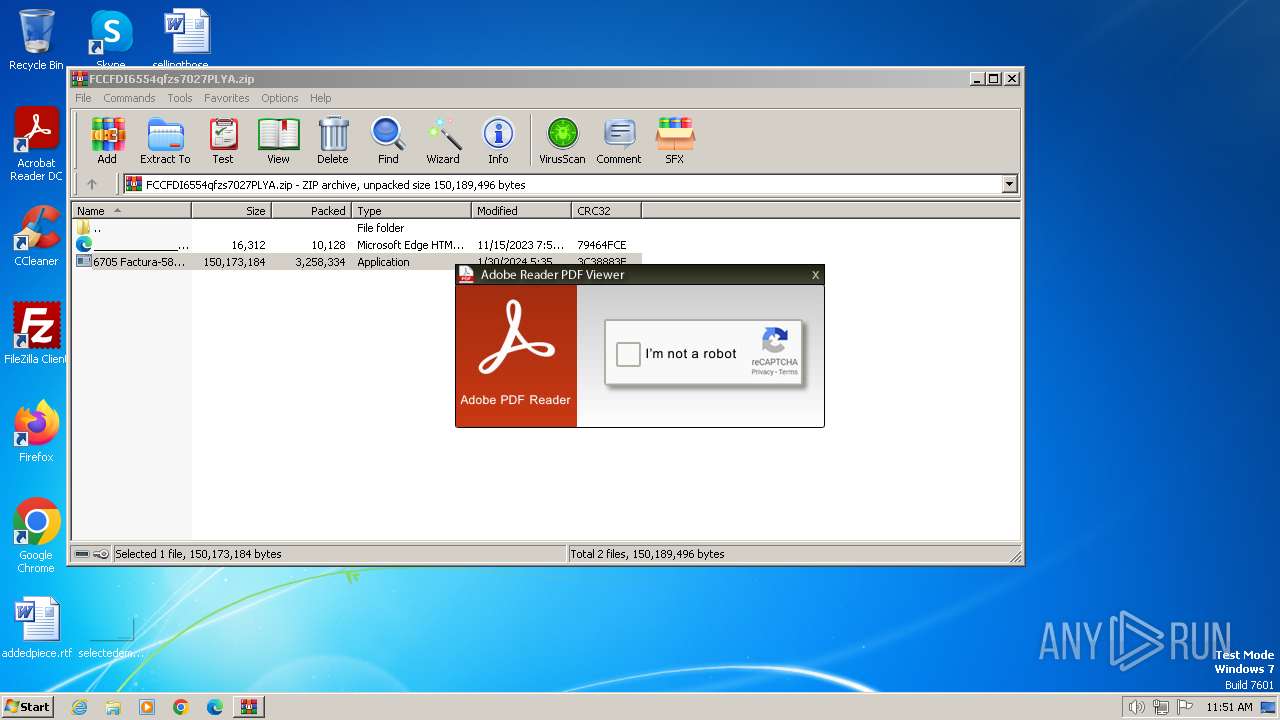Viewport: 1280px width, 720px height.
Task: Open the Tools menu
Action: (180, 98)
